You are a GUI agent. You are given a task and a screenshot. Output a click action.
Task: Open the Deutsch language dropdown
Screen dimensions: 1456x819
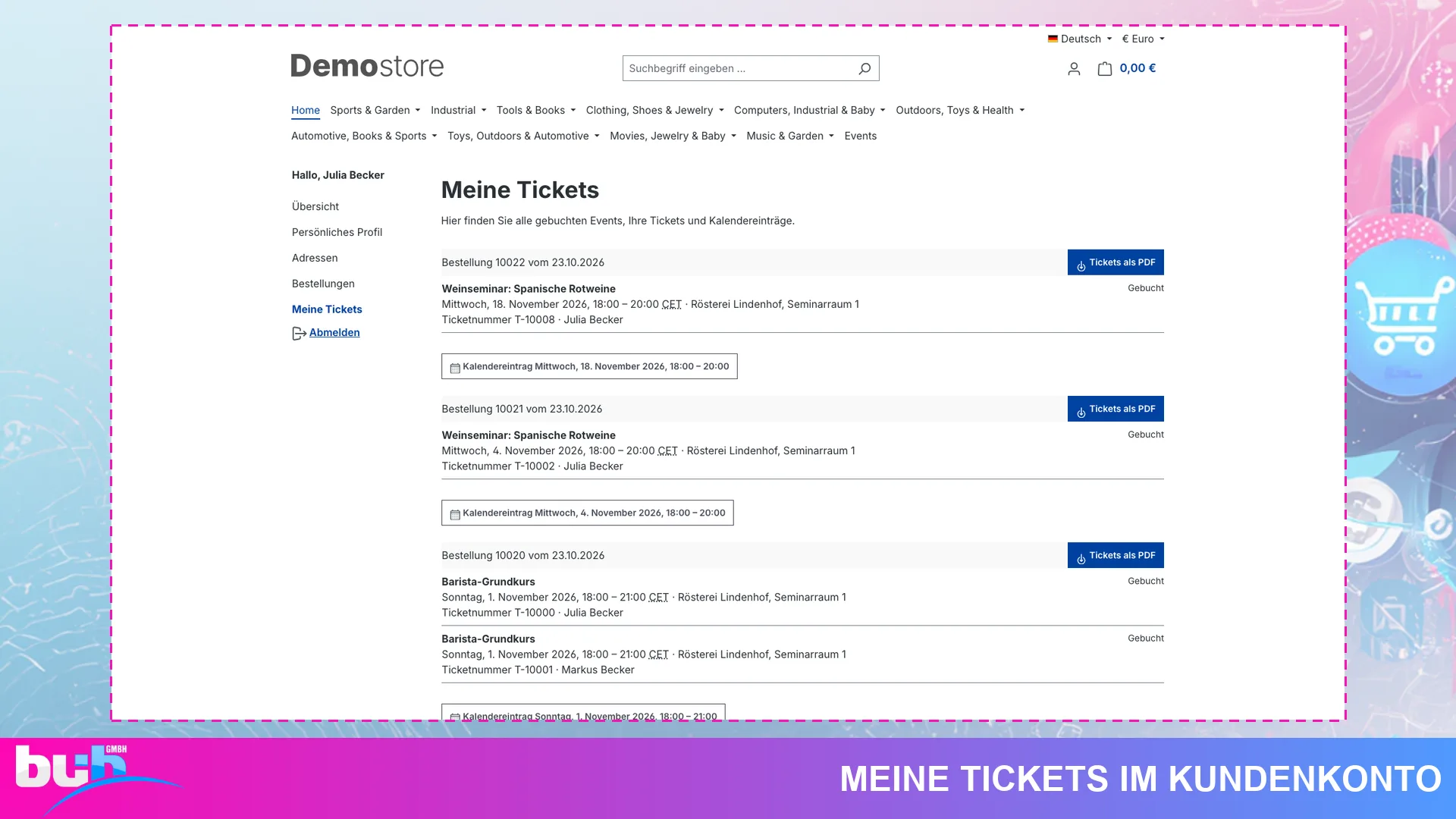pyautogui.click(x=1081, y=39)
